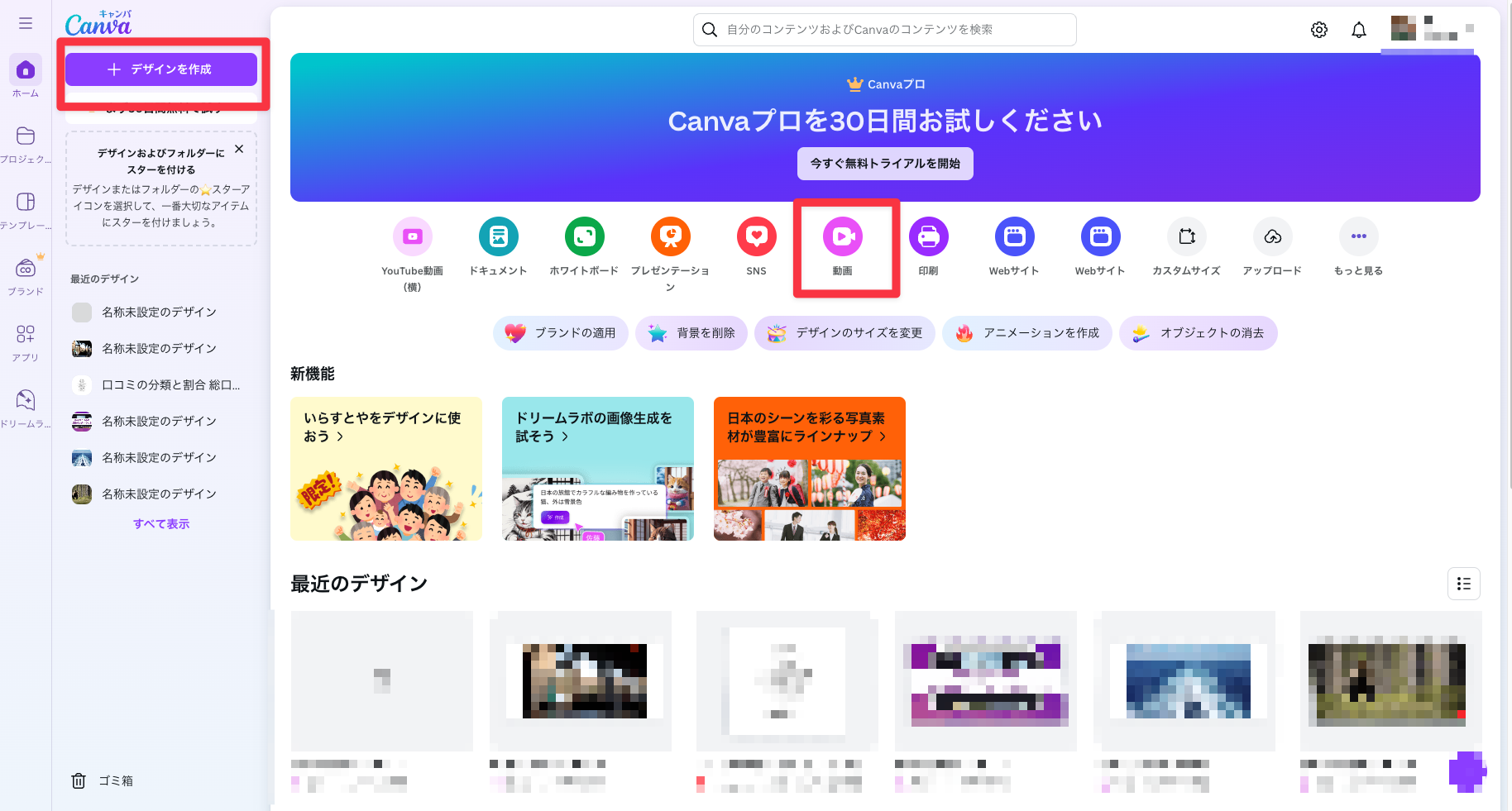
Task: Click オブジェクトの消去 chip
Action: pyautogui.click(x=1199, y=333)
